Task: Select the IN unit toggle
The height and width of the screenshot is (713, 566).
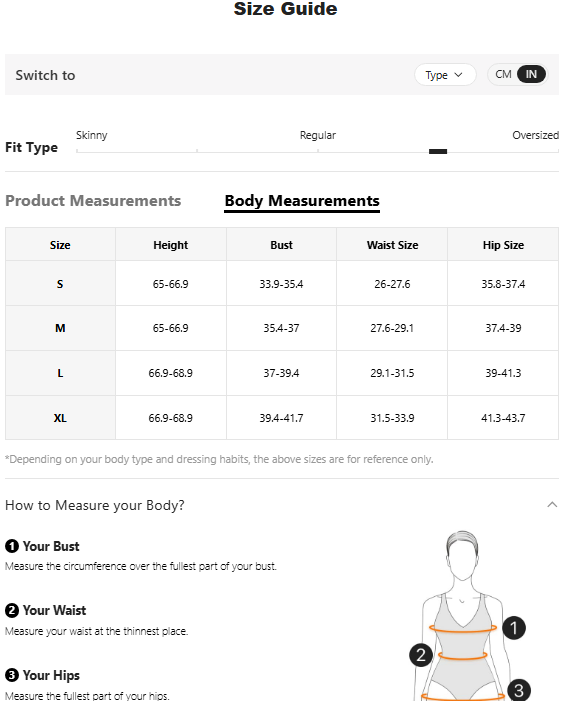Action: 531,74
